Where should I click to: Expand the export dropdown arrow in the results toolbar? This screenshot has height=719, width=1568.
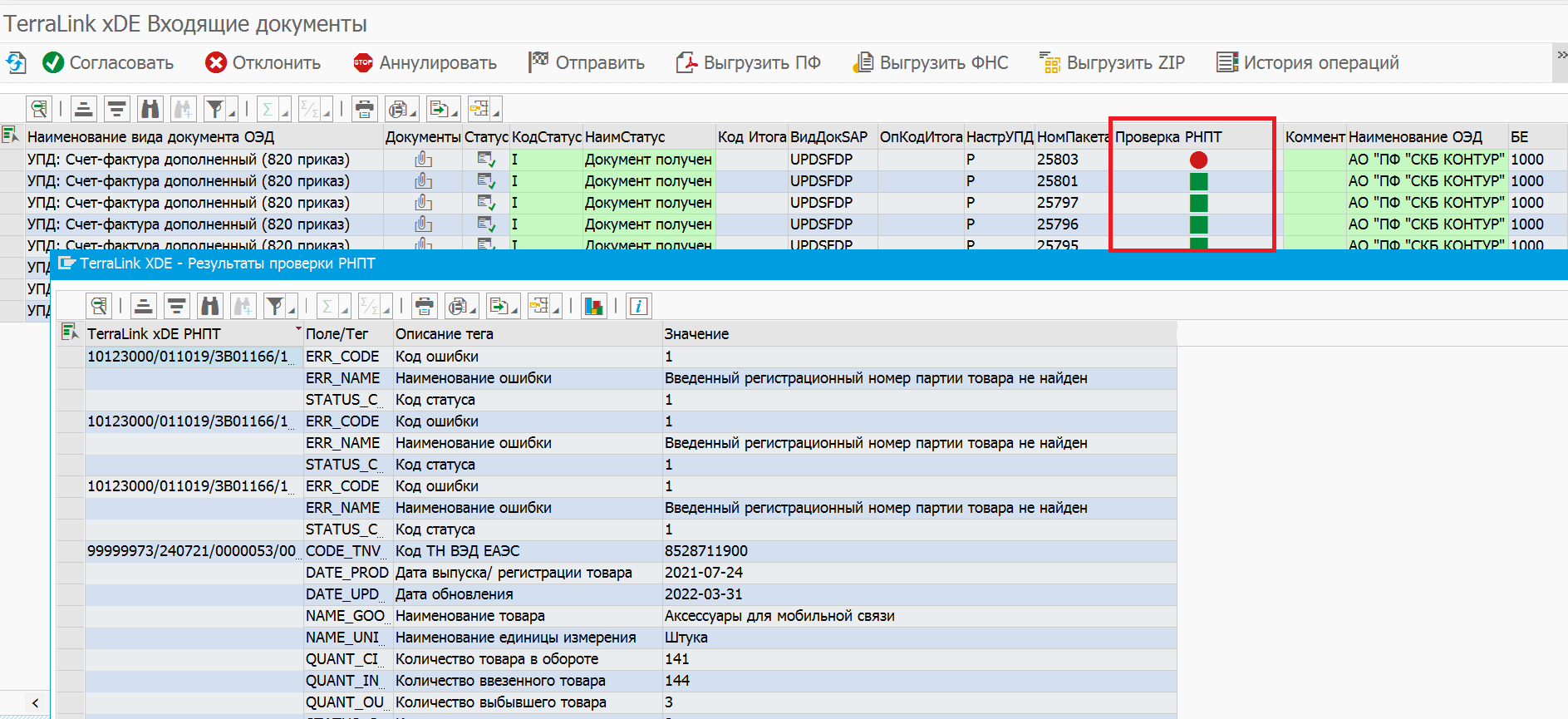(515, 311)
